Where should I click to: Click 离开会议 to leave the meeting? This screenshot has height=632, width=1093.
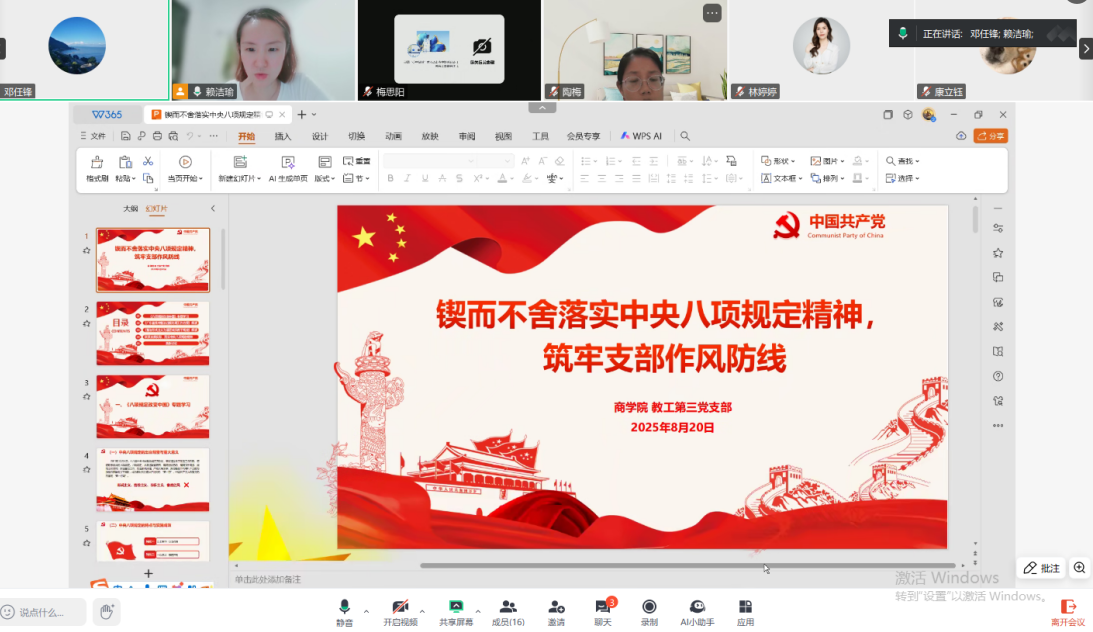point(1067,611)
